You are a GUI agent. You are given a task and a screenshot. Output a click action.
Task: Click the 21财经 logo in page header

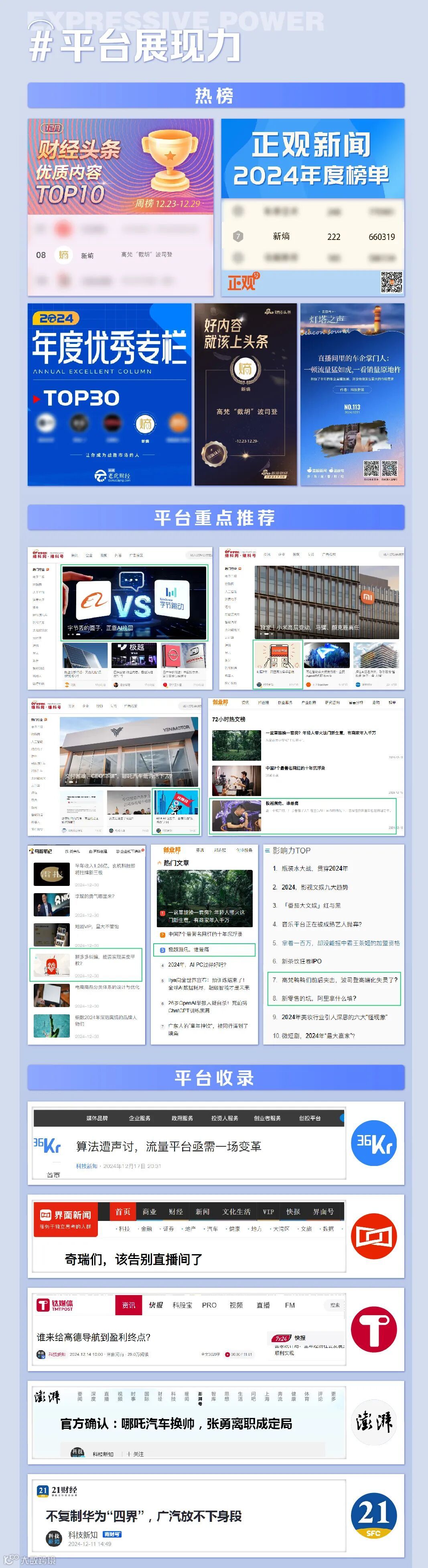[x=57, y=1491]
